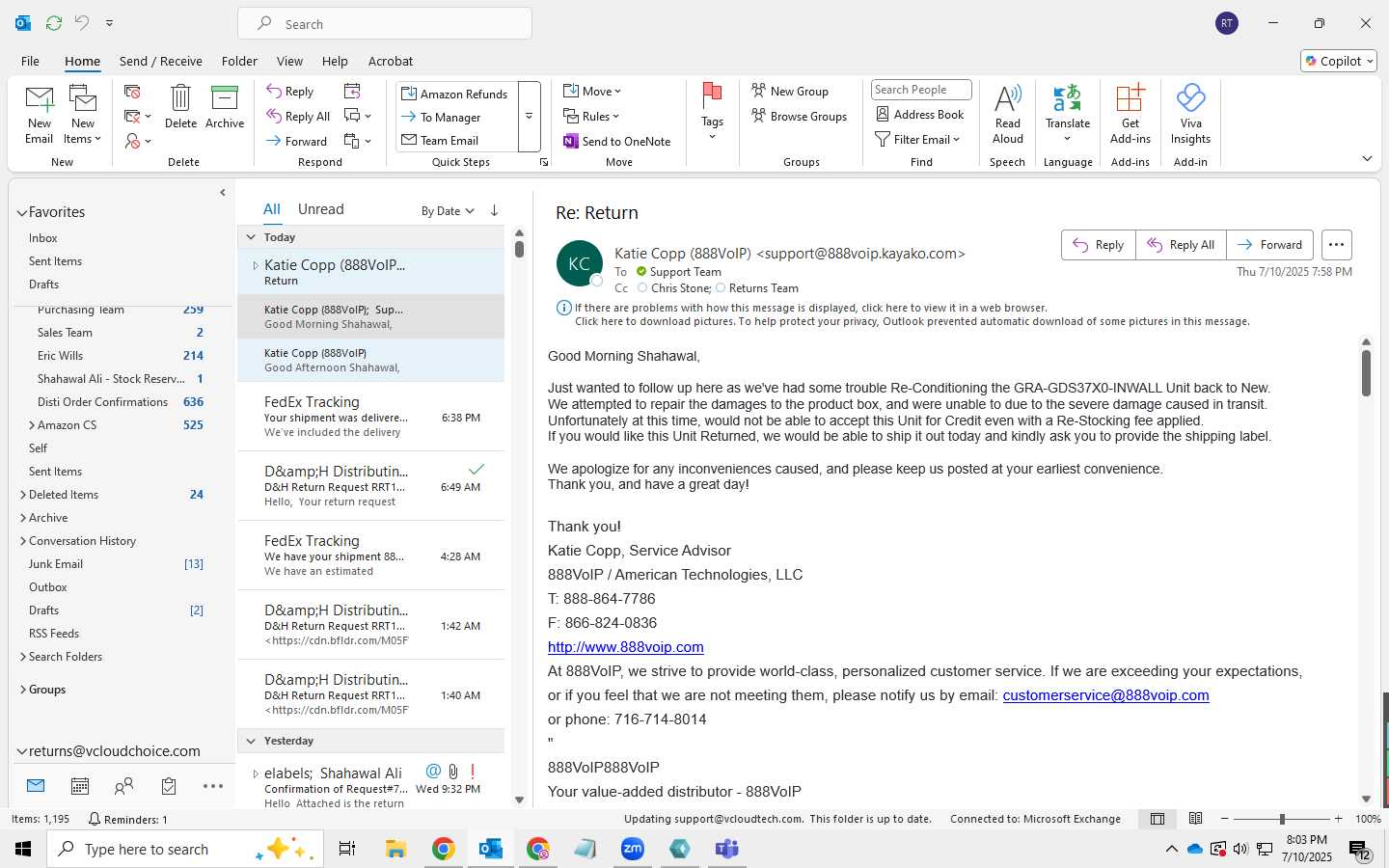Expand the Deleted Items folder
This screenshot has width=1389, height=868.
(23, 495)
